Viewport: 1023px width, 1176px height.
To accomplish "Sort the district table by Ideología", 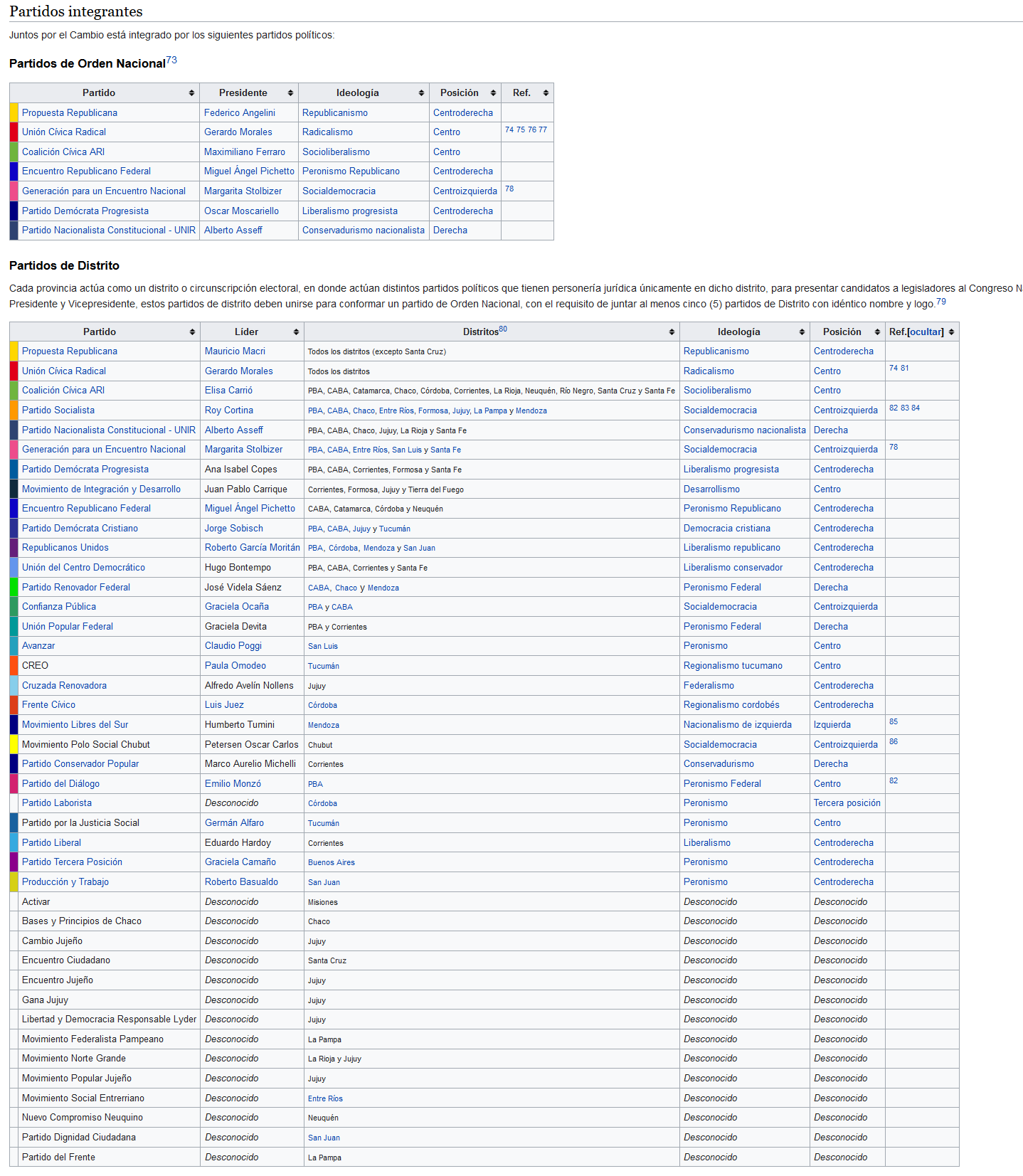I will click(802, 332).
